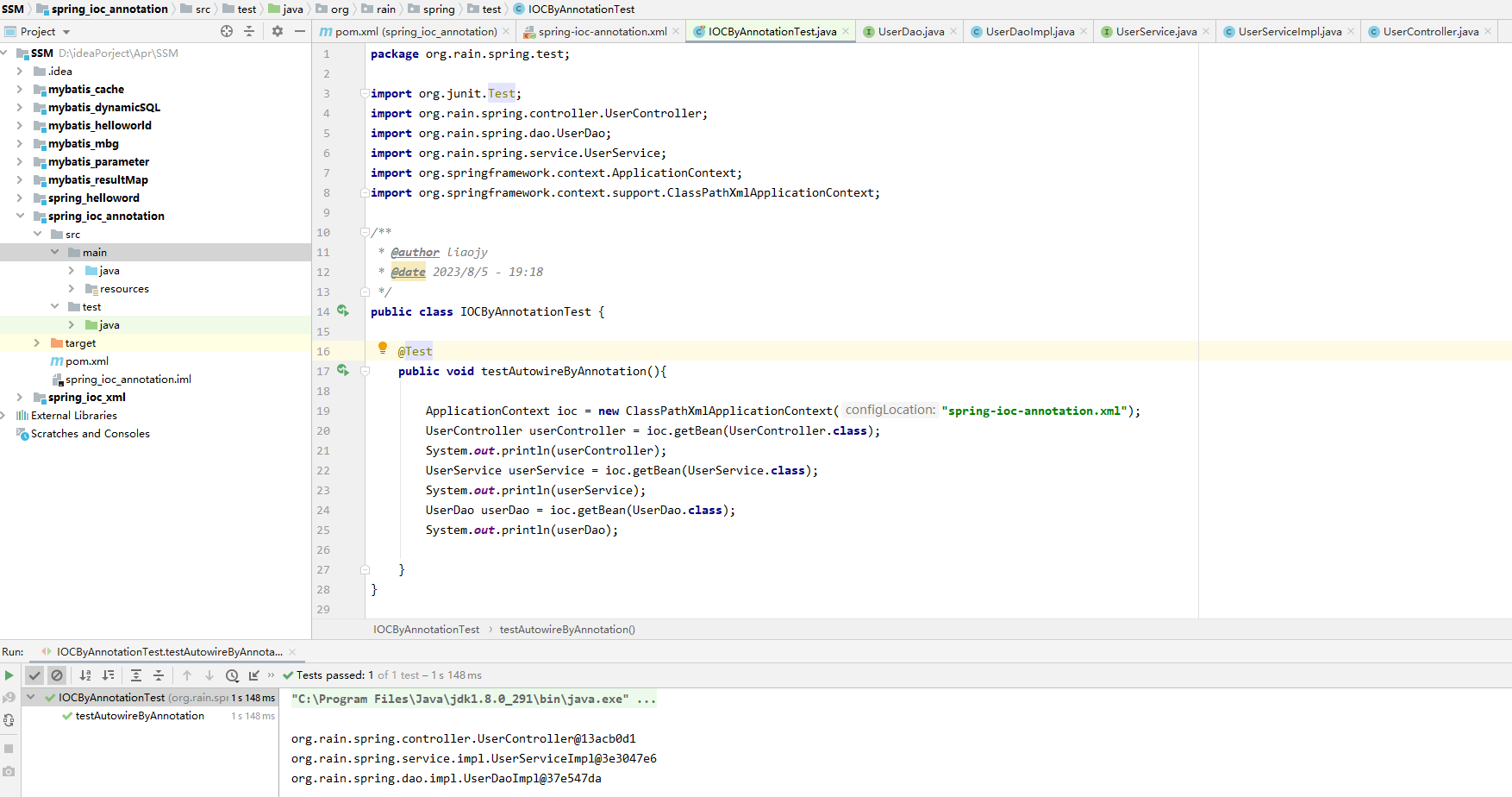1512x797 pixels.
Task: Click the locate file crosshair icon in Project panel
Action: click(227, 31)
